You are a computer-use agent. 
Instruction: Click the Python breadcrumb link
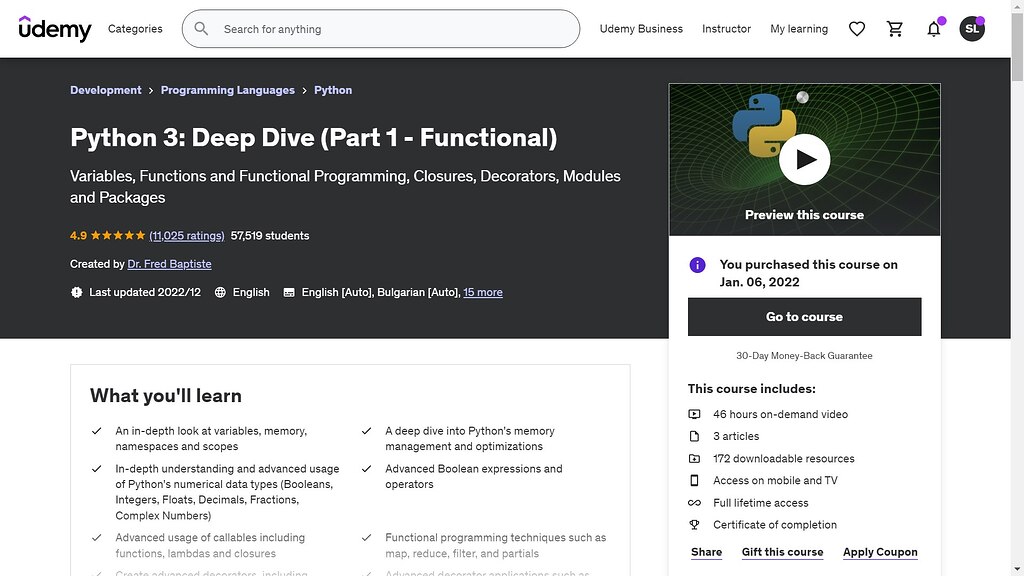click(333, 90)
